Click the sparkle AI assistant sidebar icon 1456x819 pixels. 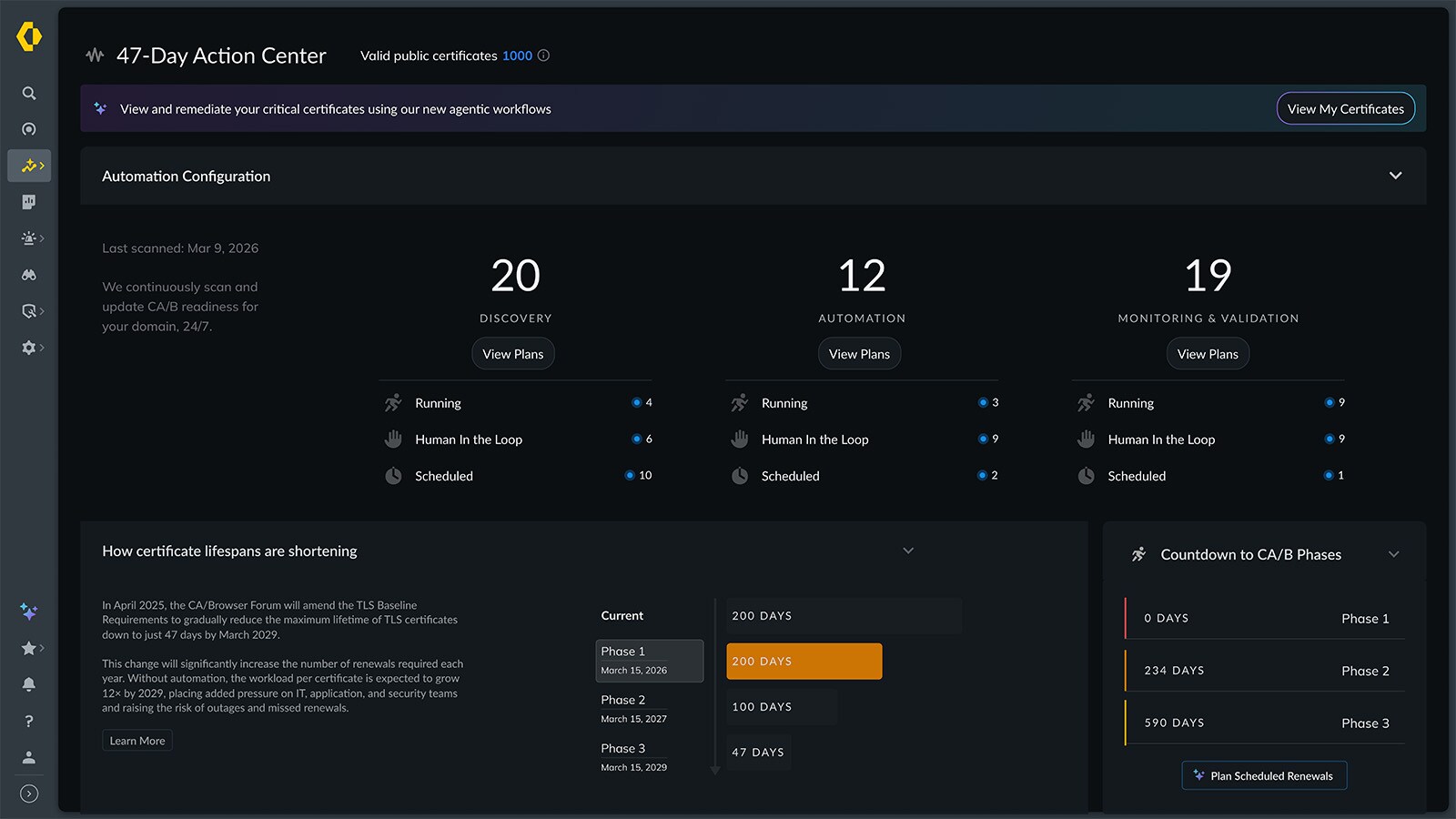[x=29, y=612]
